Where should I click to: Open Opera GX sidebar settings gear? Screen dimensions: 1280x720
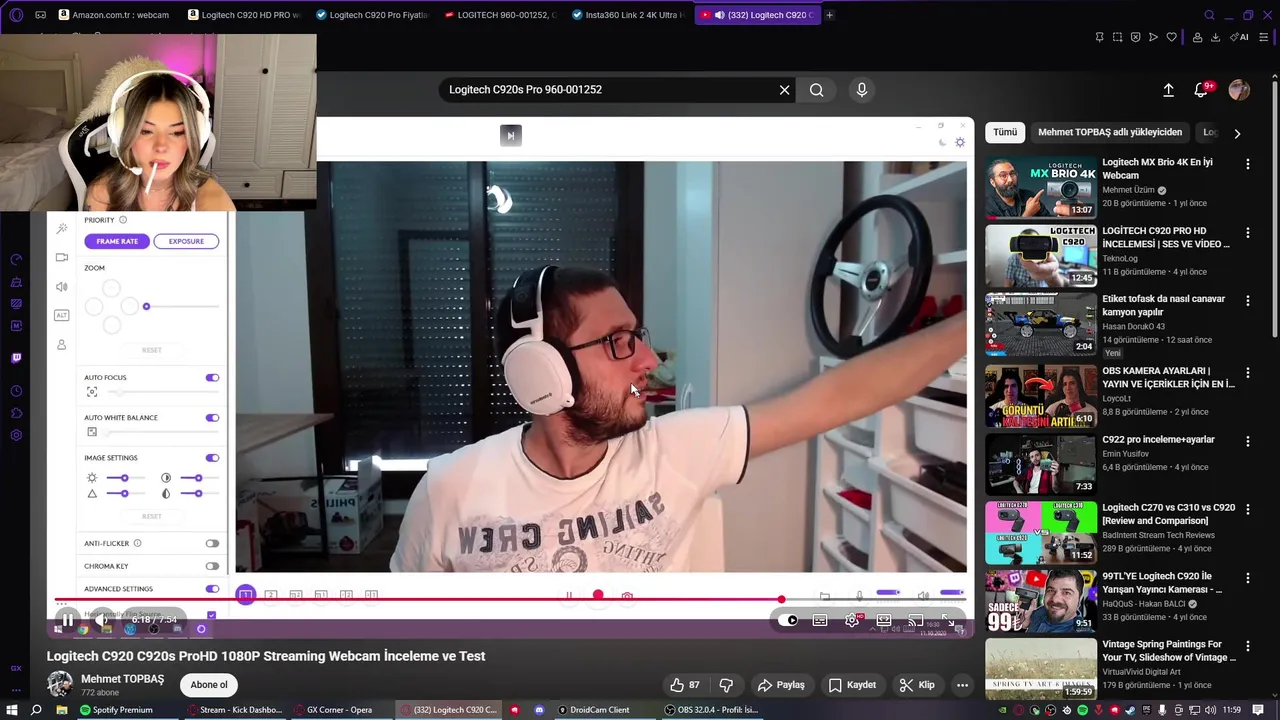click(16, 435)
